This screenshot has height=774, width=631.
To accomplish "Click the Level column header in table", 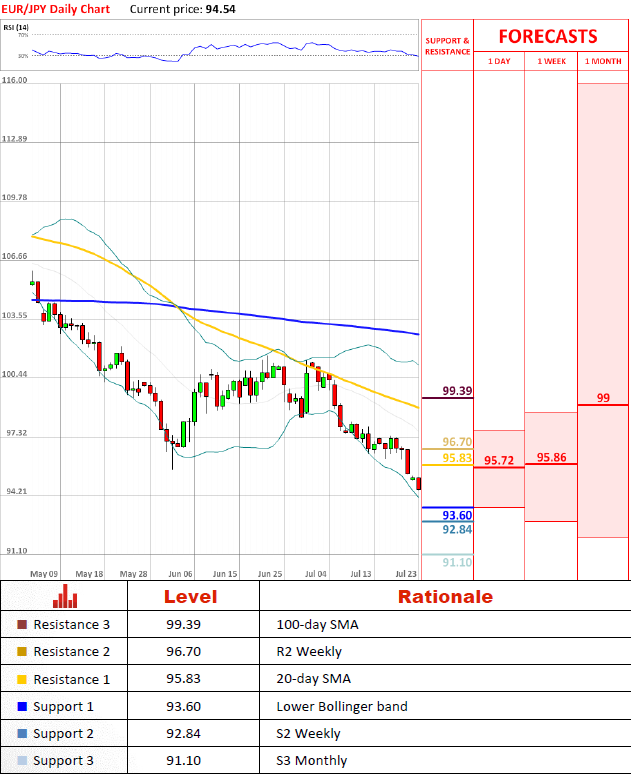I will pos(193,597).
